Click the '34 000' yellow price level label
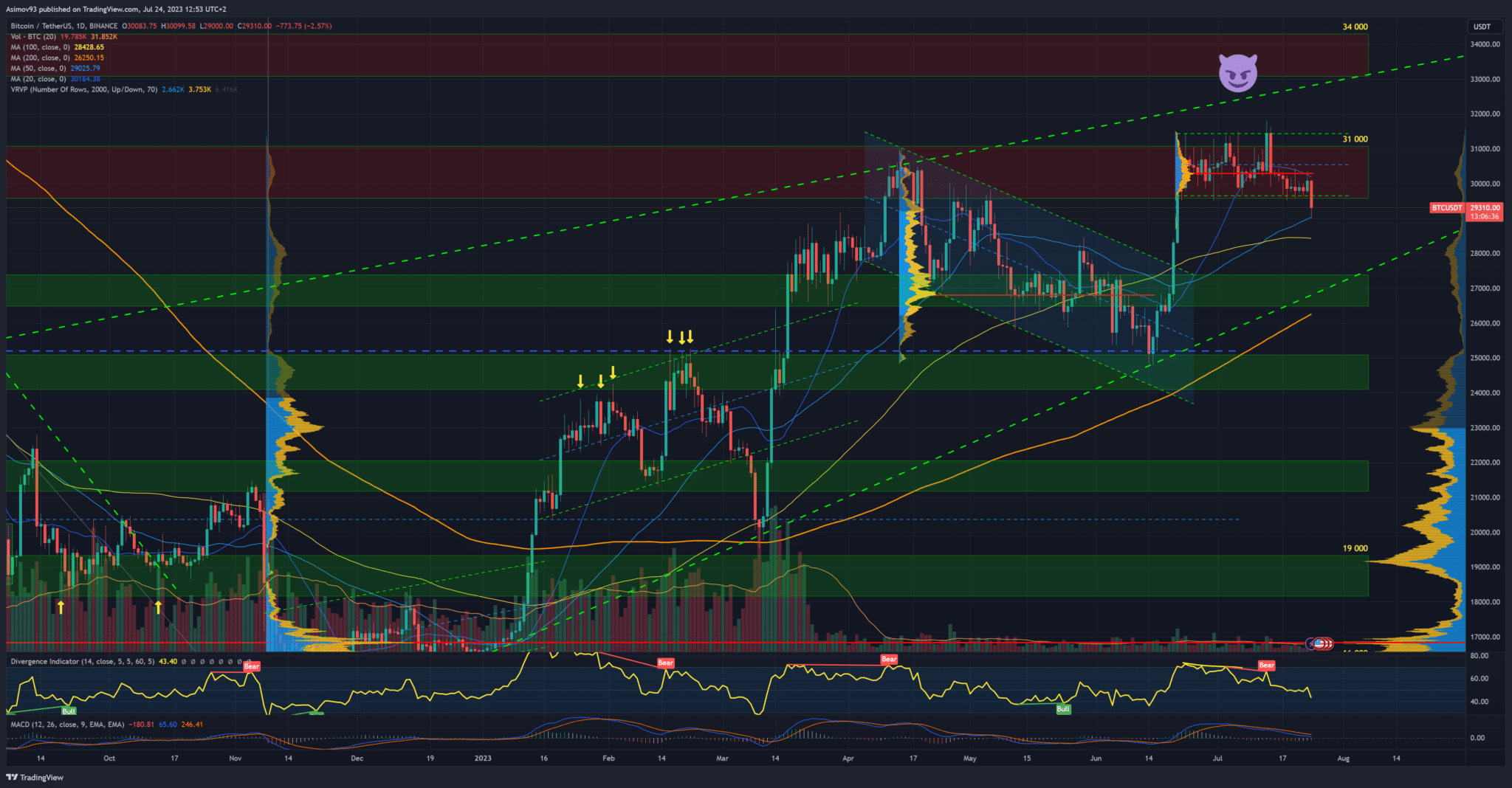Viewport: 1512px width, 788px height. [x=1355, y=27]
